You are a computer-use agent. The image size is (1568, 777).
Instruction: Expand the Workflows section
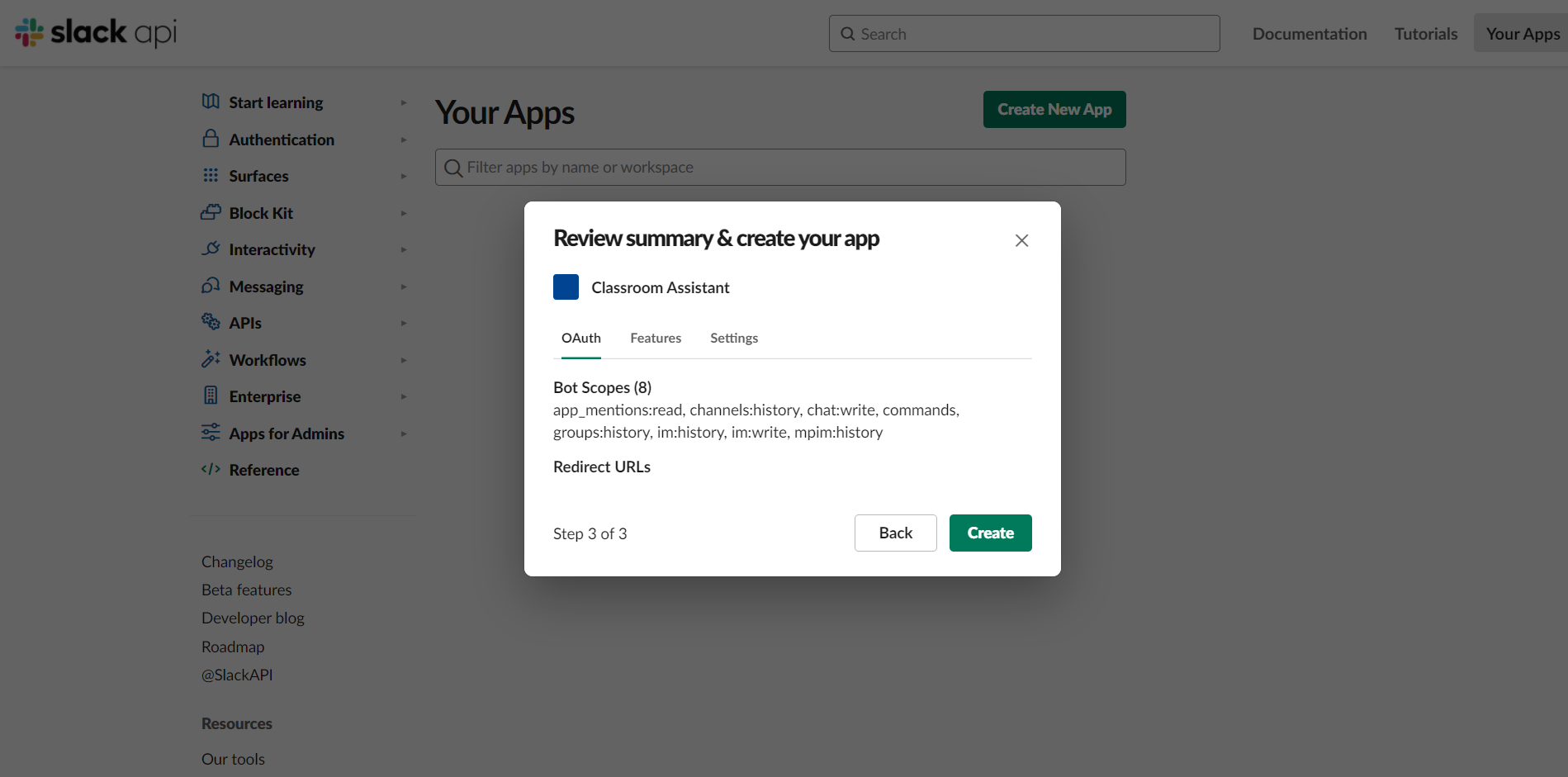tap(404, 360)
